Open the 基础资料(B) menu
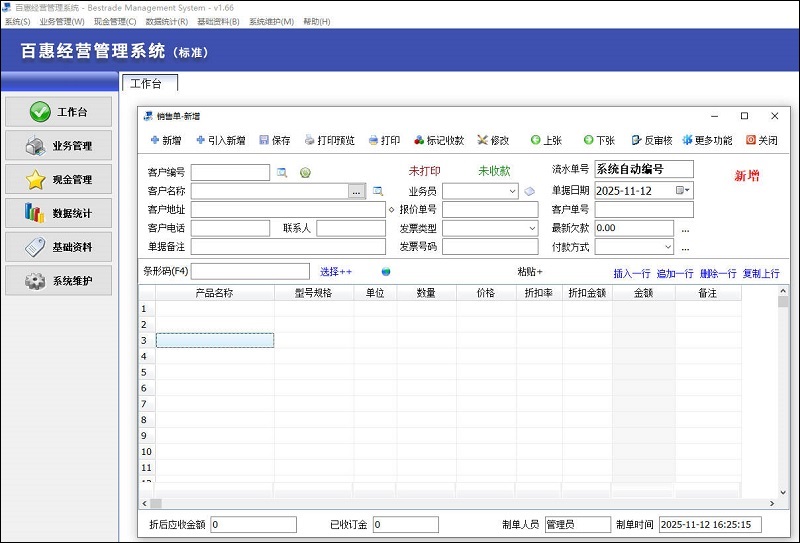The width and height of the screenshot is (800, 543). pyautogui.click(x=218, y=21)
